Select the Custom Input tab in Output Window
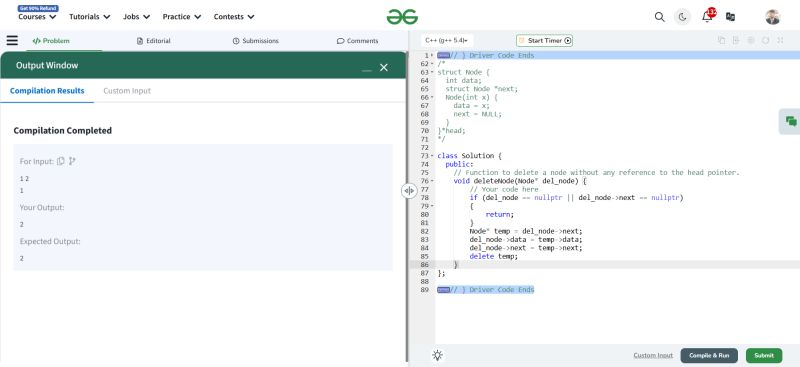This screenshot has height=367, width=800. (x=127, y=91)
